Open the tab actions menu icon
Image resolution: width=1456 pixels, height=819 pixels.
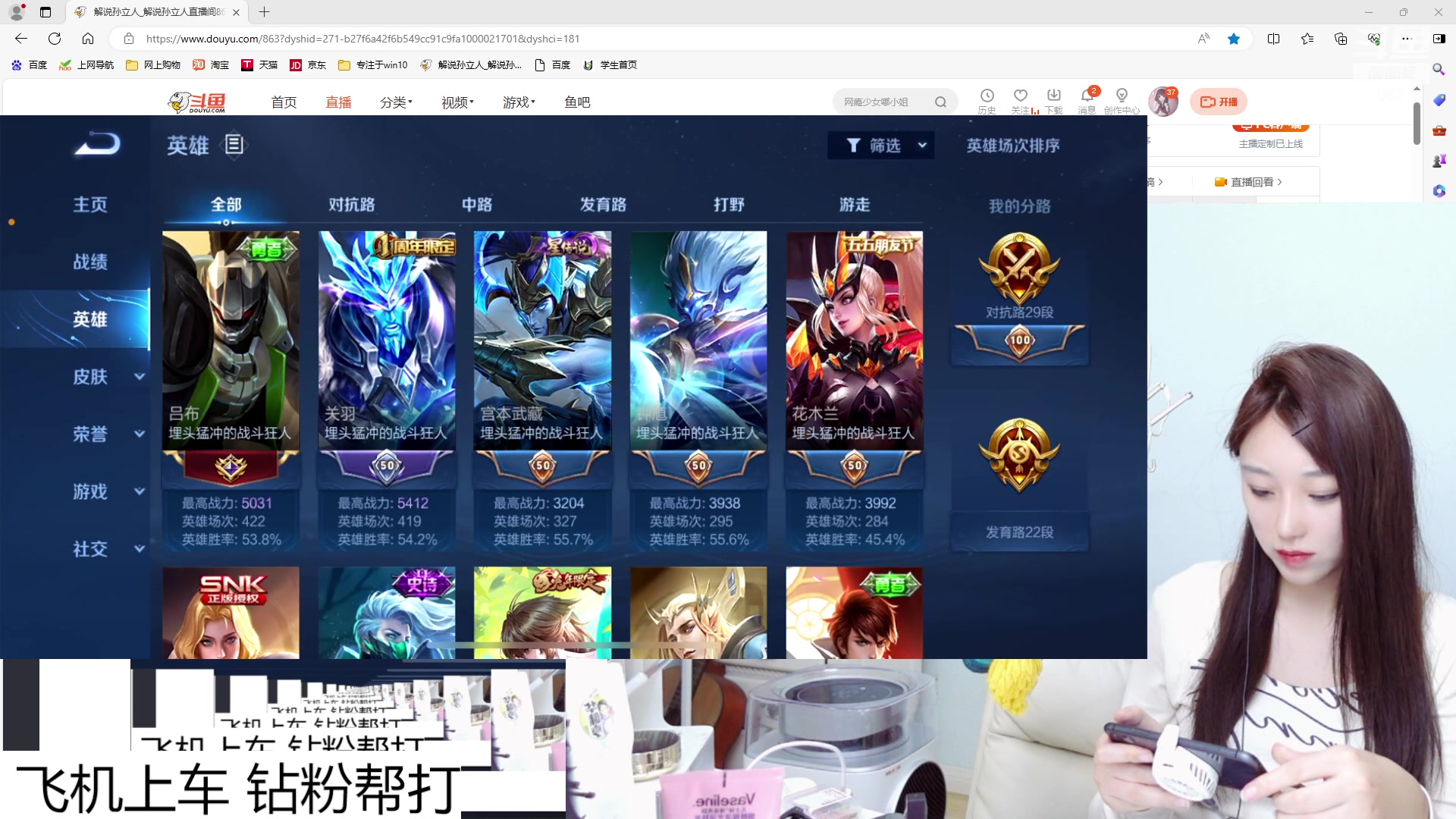pyautogui.click(x=45, y=12)
